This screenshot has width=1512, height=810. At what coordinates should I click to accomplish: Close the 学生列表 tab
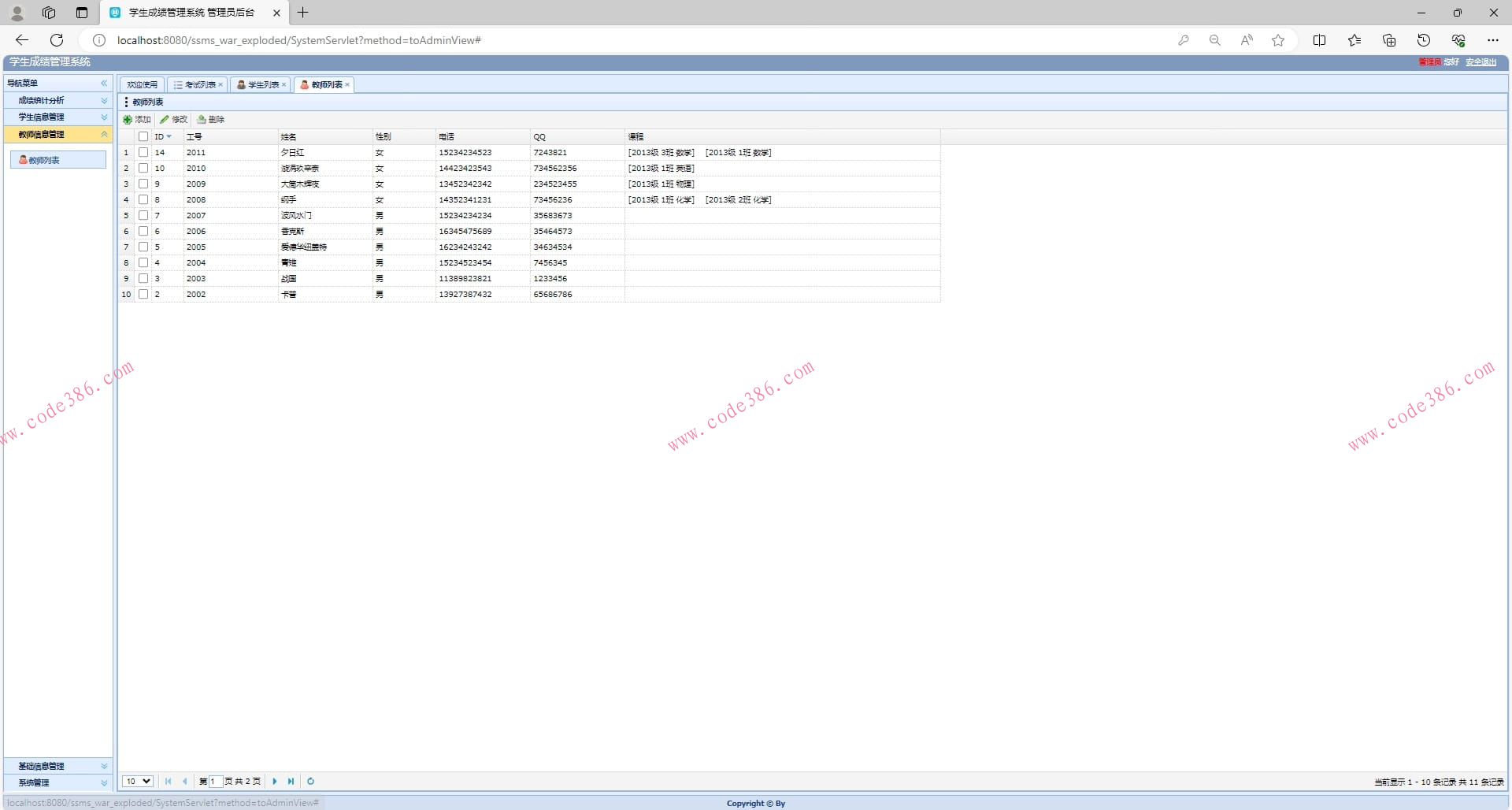[284, 85]
